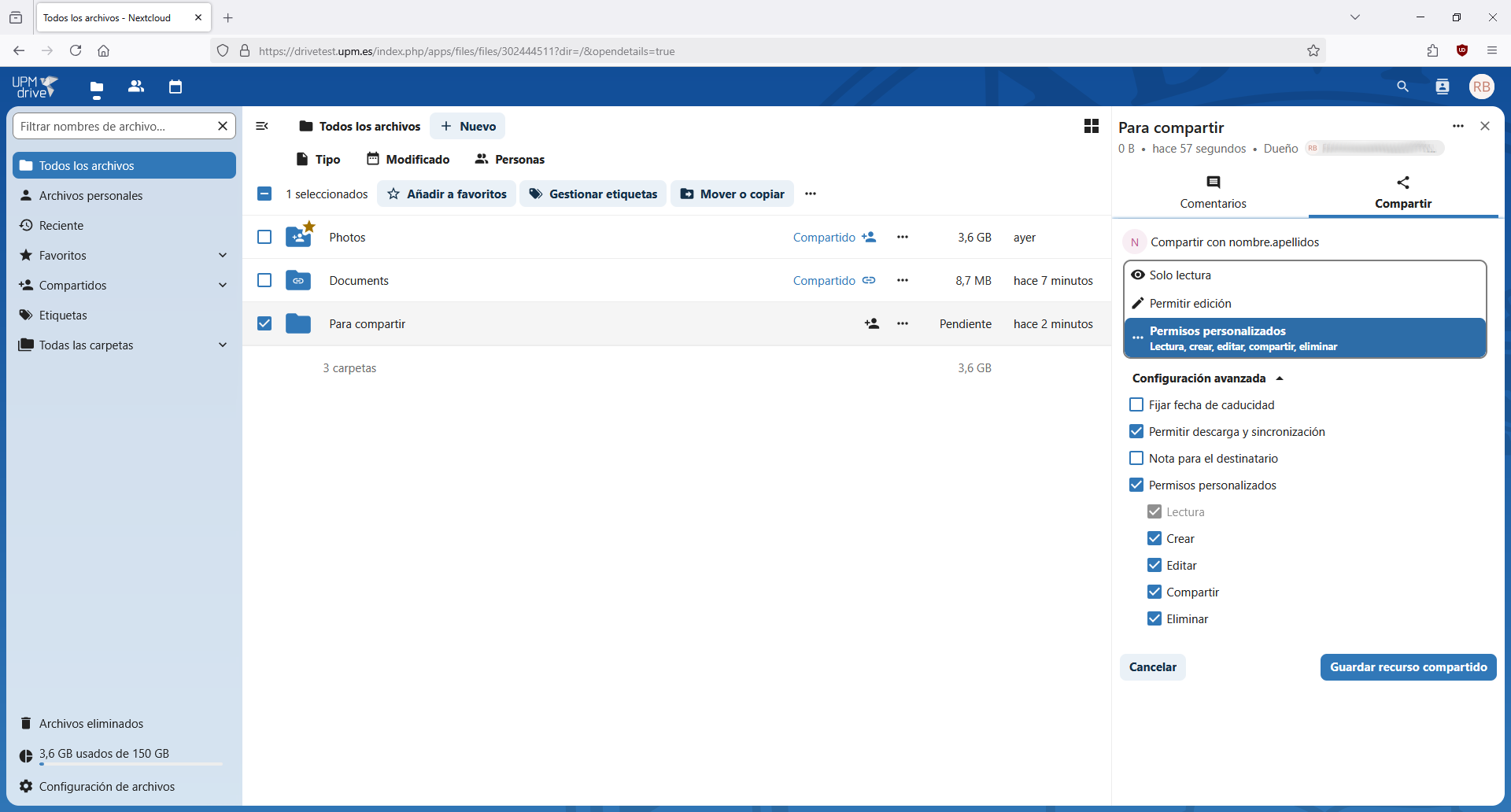Choose Permitir edición permission

click(x=1305, y=303)
